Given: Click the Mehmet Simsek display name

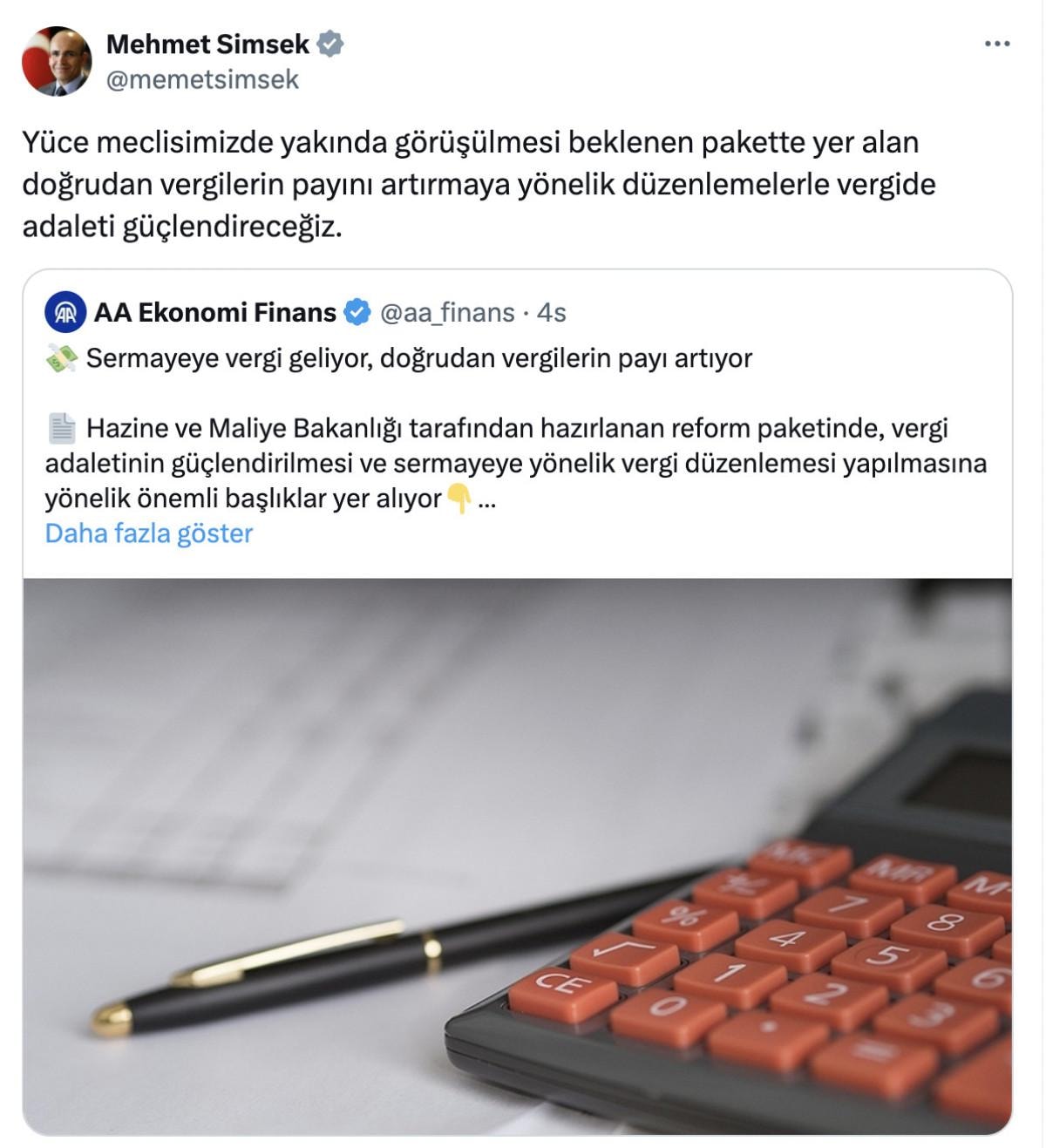Looking at the screenshot, I should coord(207,44).
